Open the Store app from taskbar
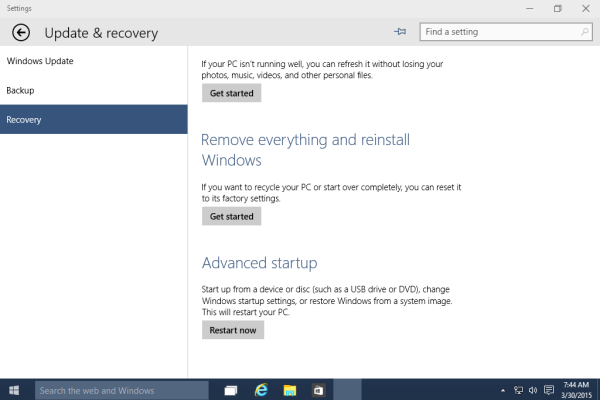This screenshot has height=400, width=600. pos(318,390)
